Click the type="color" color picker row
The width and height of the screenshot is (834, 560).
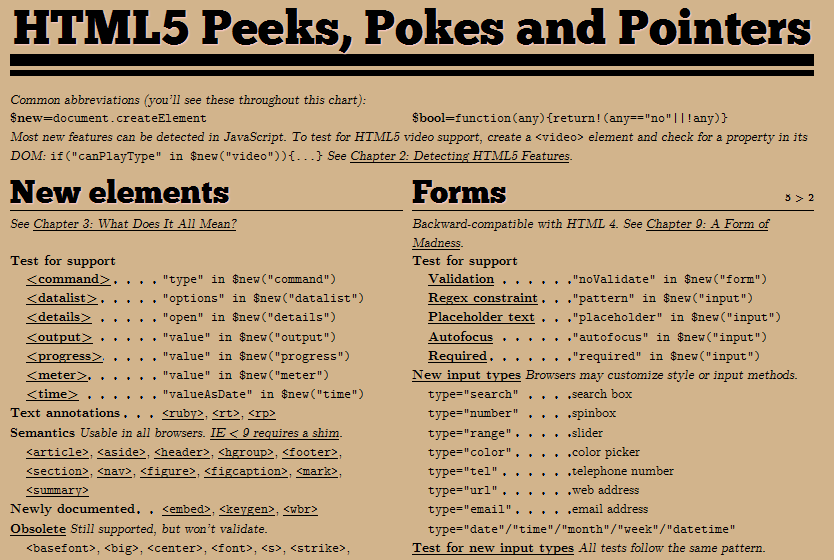pyautogui.click(x=534, y=453)
